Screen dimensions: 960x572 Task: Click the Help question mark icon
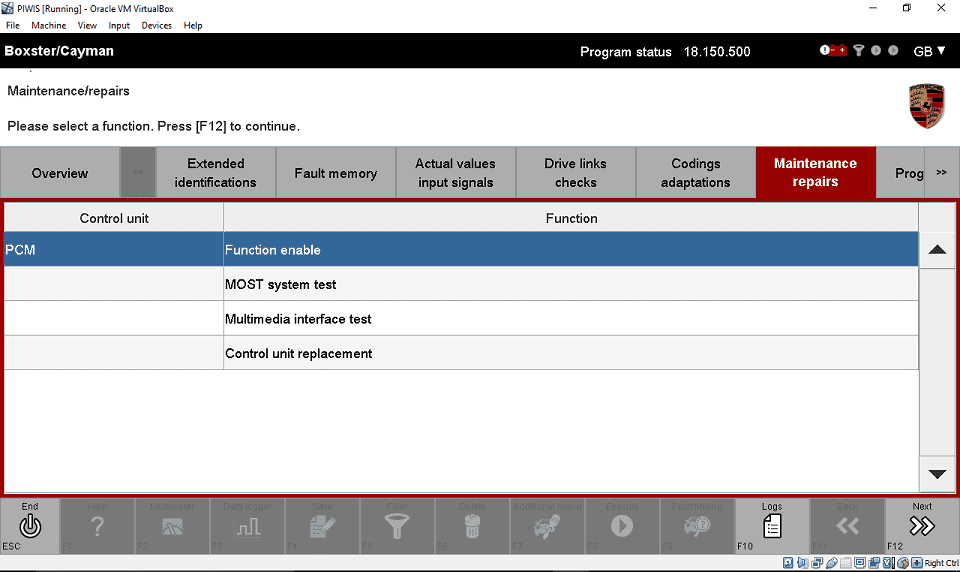(x=97, y=526)
